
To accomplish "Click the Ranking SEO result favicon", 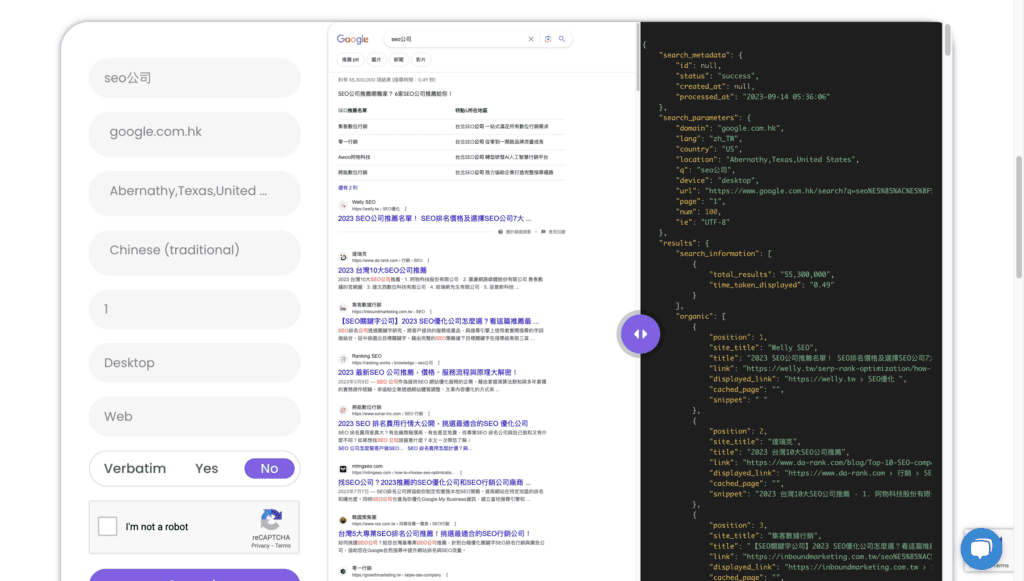I will (x=343, y=359).
